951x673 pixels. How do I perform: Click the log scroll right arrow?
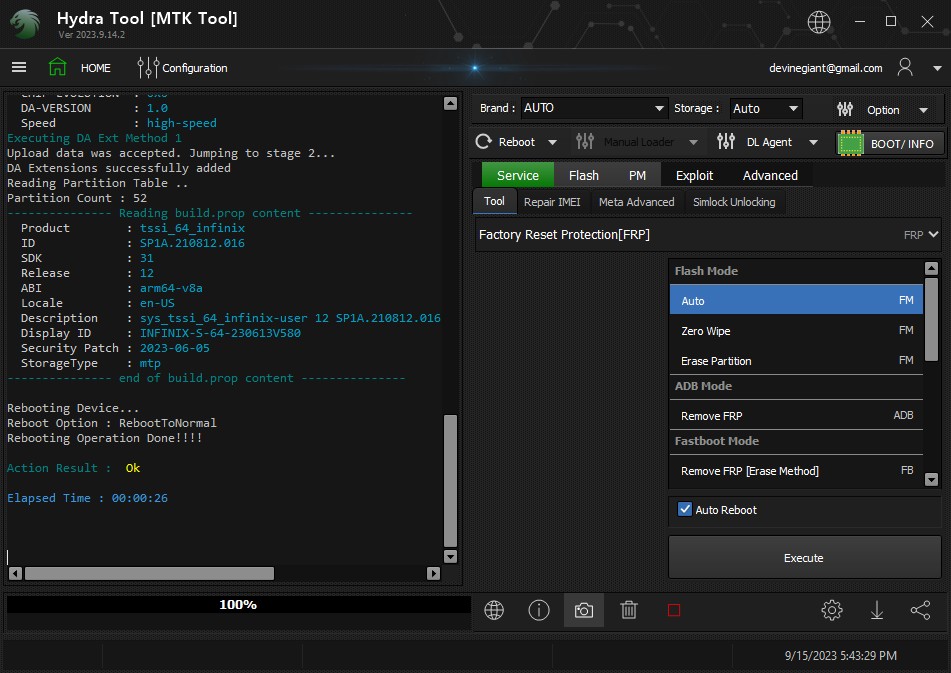pyautogui.click(x=433, y=573)
